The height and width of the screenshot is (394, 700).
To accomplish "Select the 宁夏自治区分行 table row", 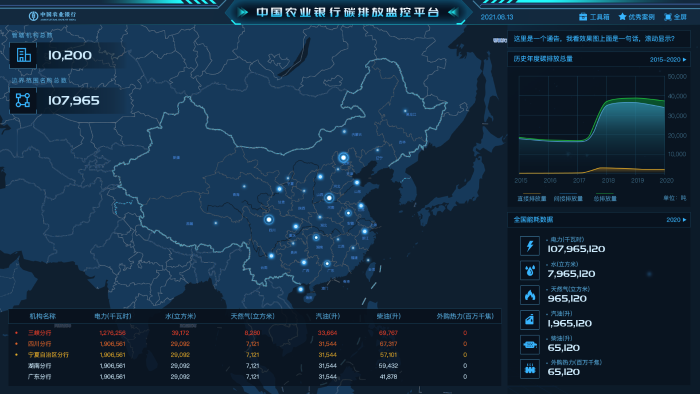I will [x=254, y=355].
